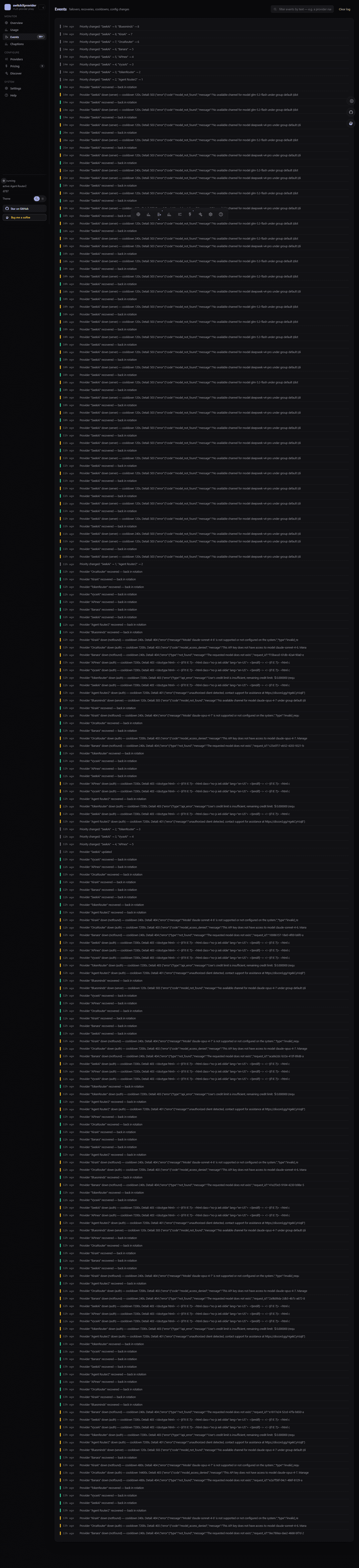The width and height of the screenshot is (359, 1568).
Task: Click the 99+ badge next to Events
Action: coord(41,37)
